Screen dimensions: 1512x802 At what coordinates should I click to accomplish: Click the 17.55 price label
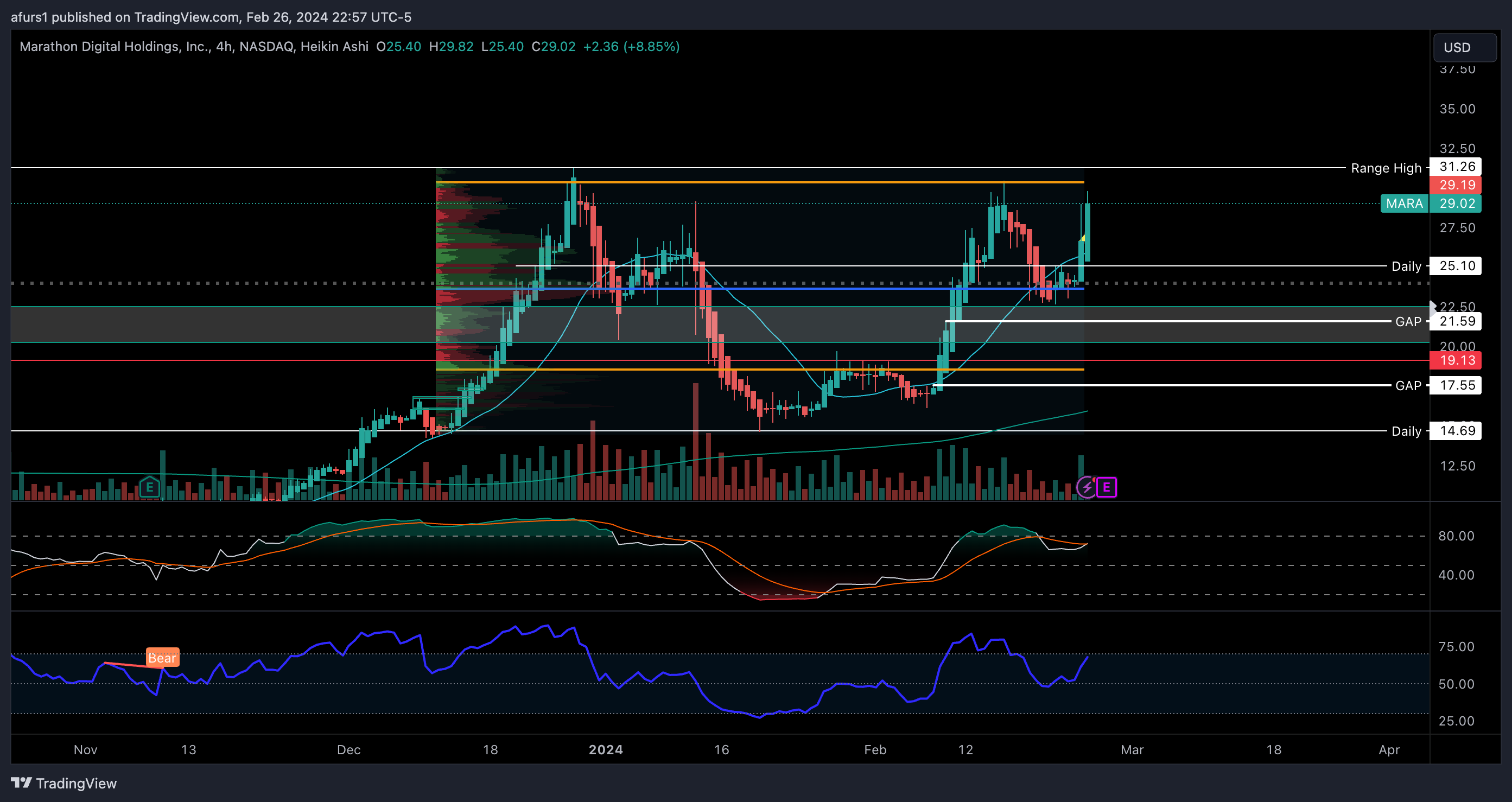(1456, 385)
